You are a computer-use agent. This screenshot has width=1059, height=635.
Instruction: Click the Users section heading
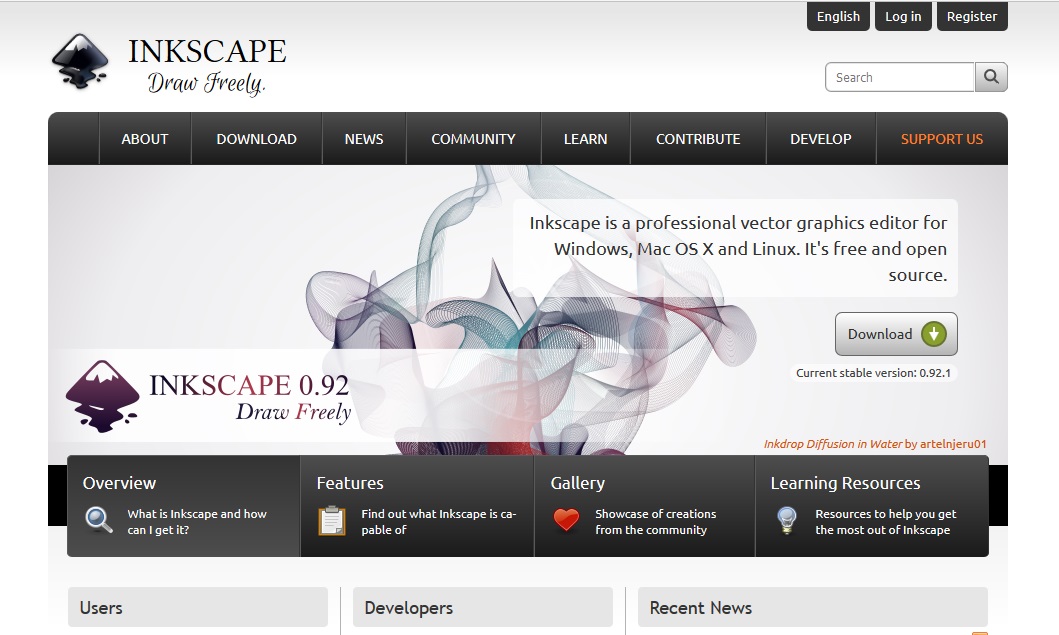pyautogui.click(x=198, y=607)
